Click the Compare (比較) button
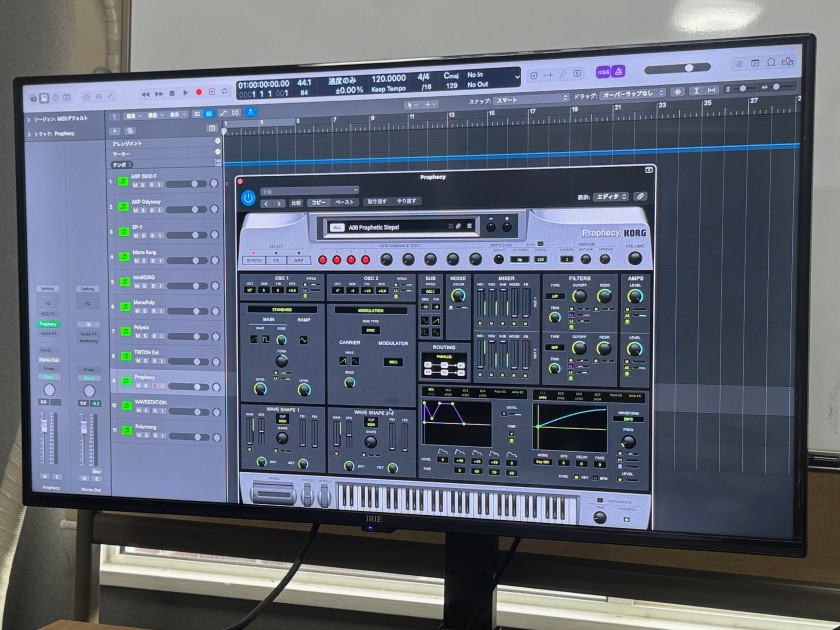The width and height of the screenshot is (840, 630). click(296, 203)
